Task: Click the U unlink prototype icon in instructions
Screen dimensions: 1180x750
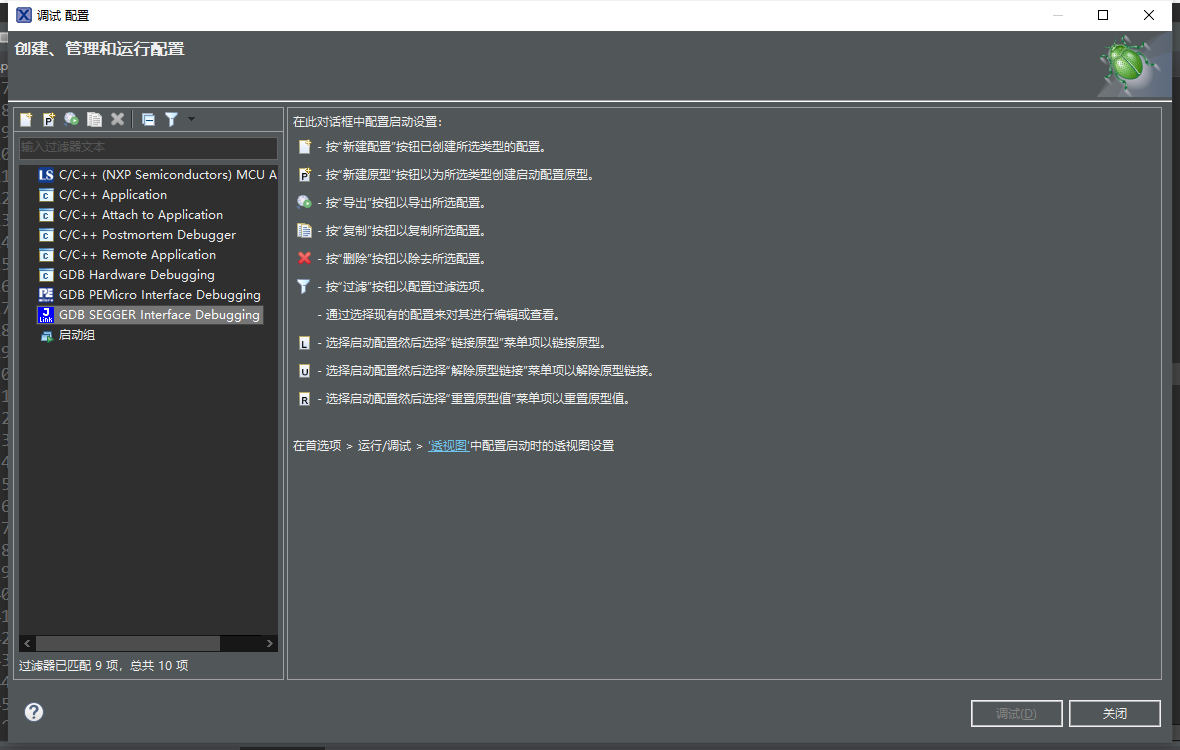Action: click(x=304, y=371)
